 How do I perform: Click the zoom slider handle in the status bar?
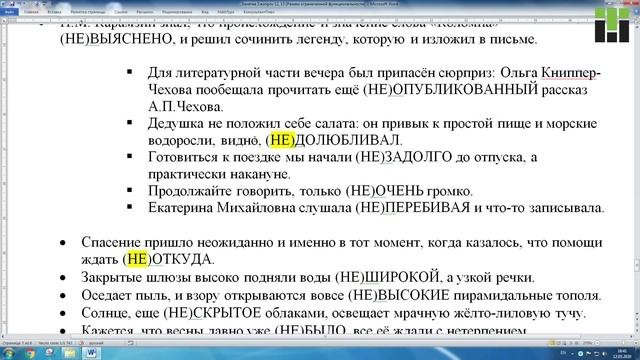[623, 343]
